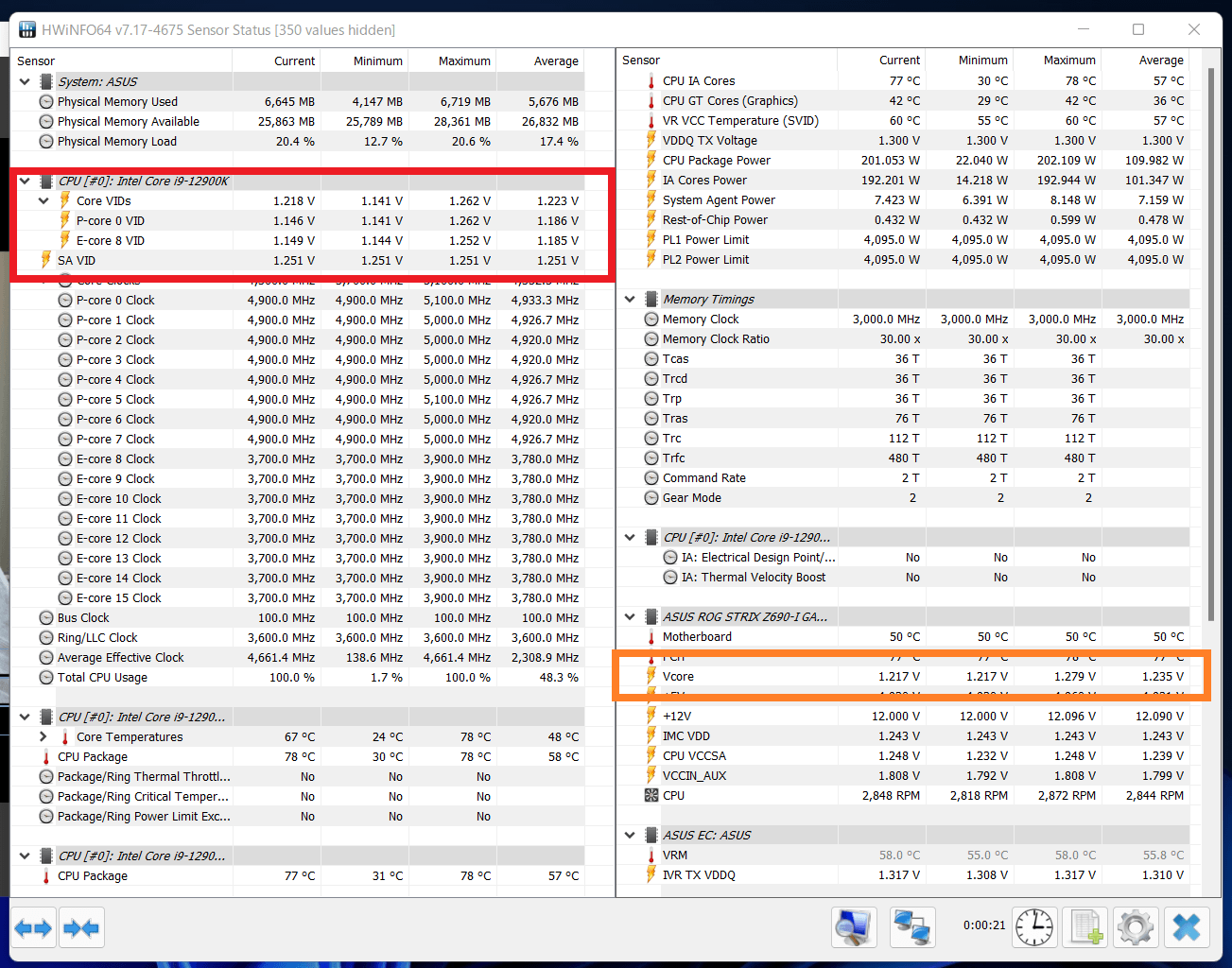The width and height of the screenshot is (1232, 968).
Task: Click the lightning icon beside CPU Package Power
Action: tap(651, 160)
